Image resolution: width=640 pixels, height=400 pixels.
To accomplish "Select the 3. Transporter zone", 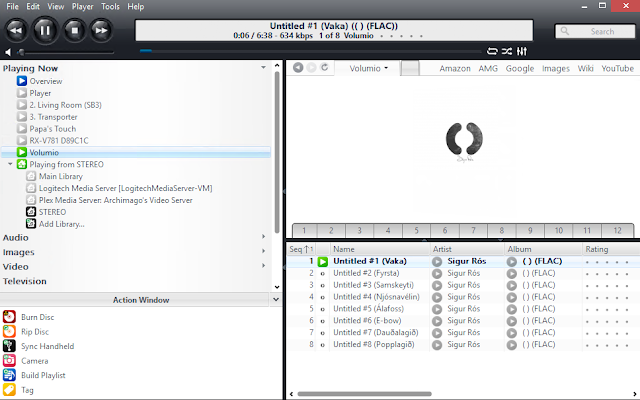I will (x=53, y=117).
